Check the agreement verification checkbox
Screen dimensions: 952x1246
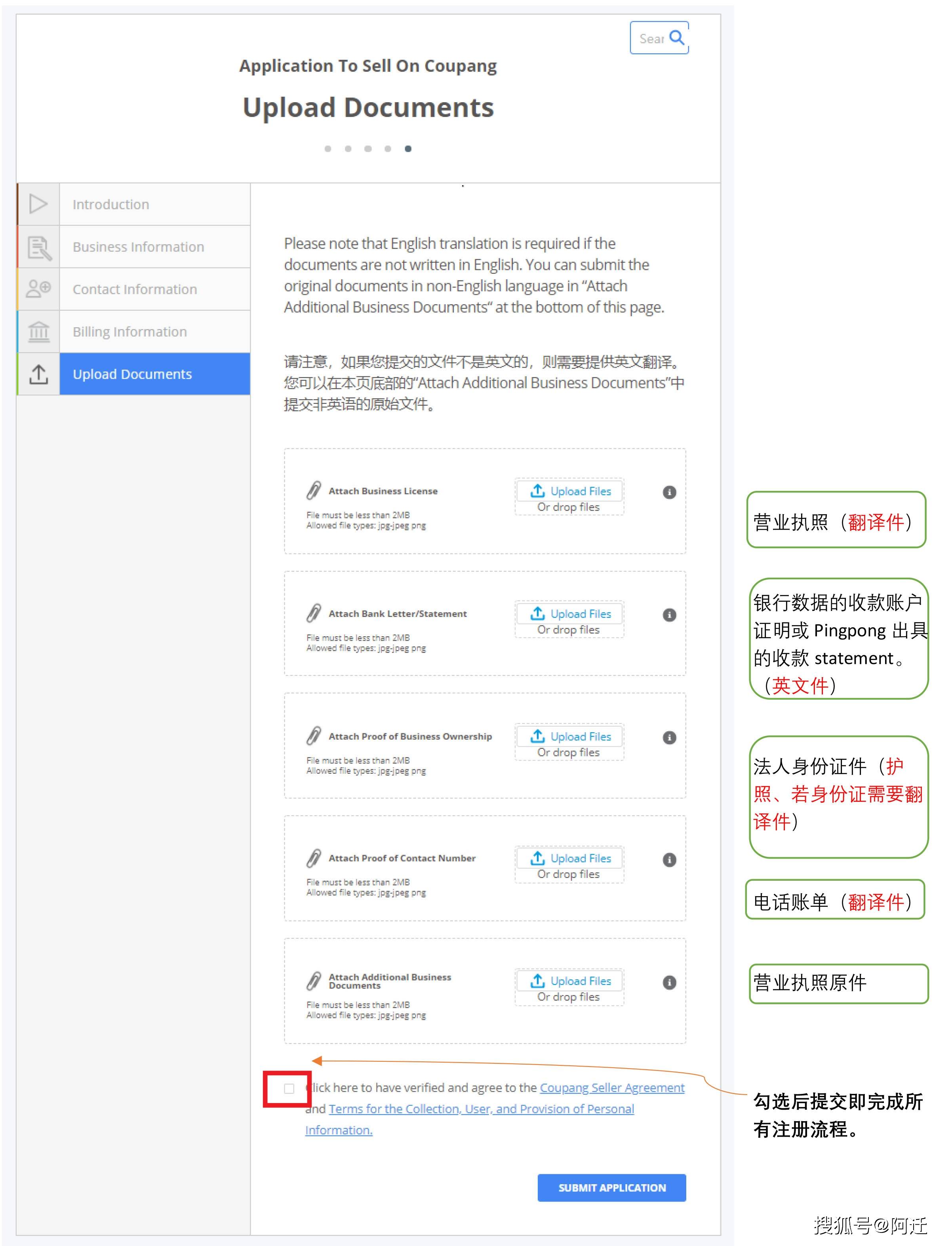[x=289, y=1088]
